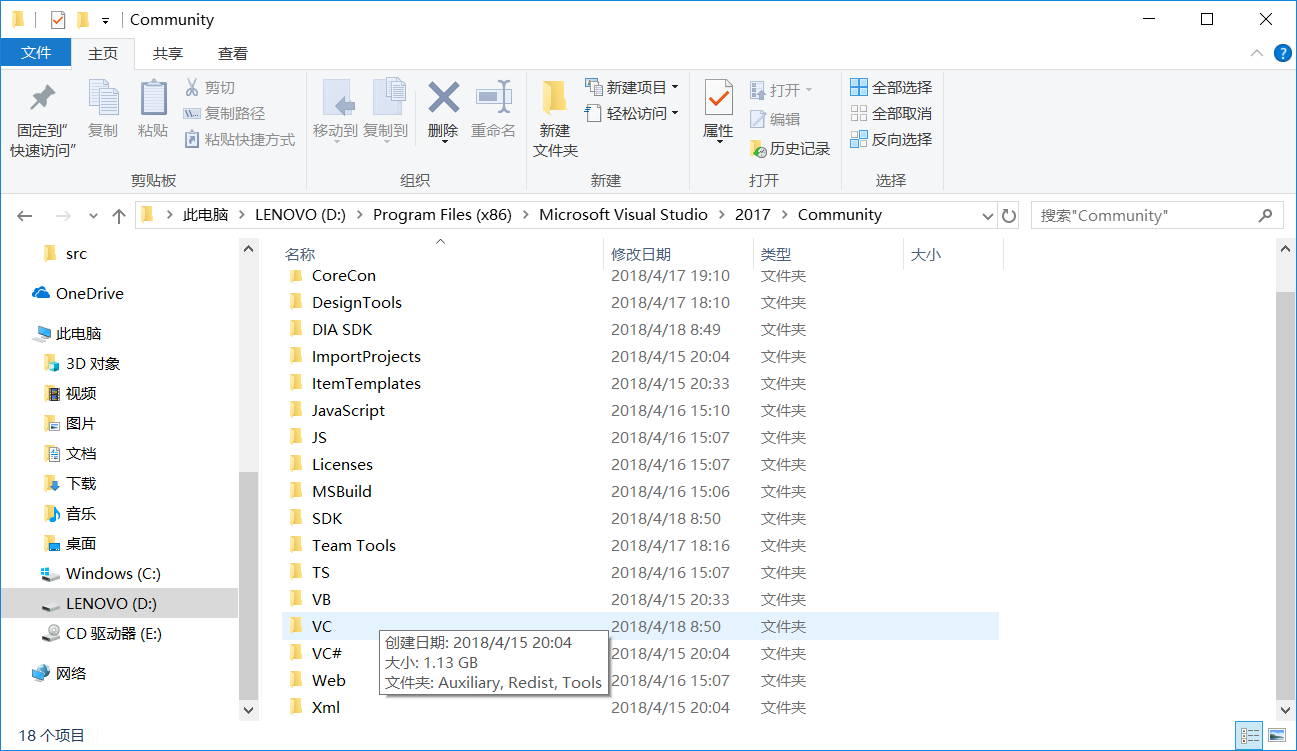Open Quick Access Toolbar customize dropdown

coord(105,20)
